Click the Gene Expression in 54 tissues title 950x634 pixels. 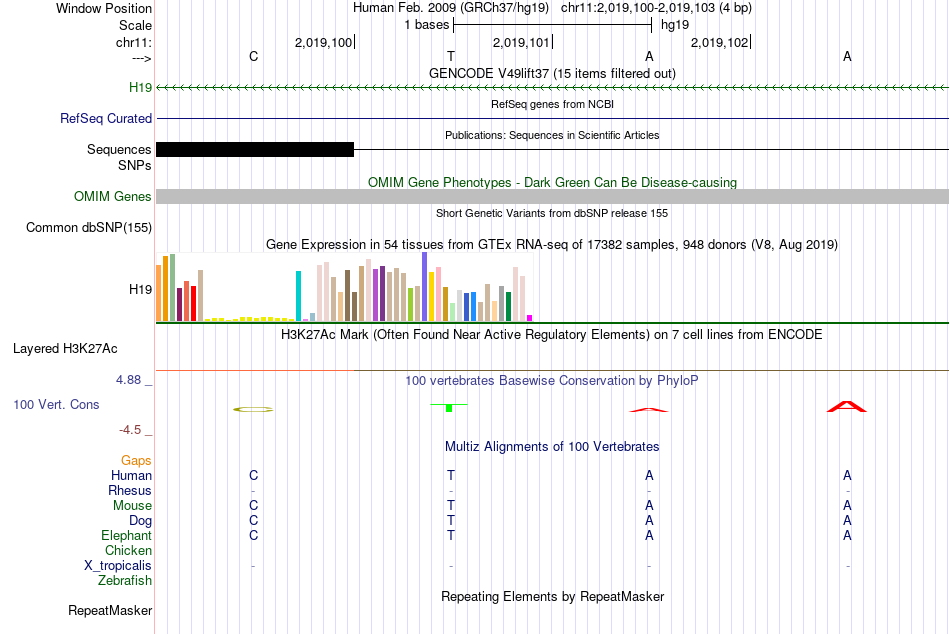coord(552,245)
